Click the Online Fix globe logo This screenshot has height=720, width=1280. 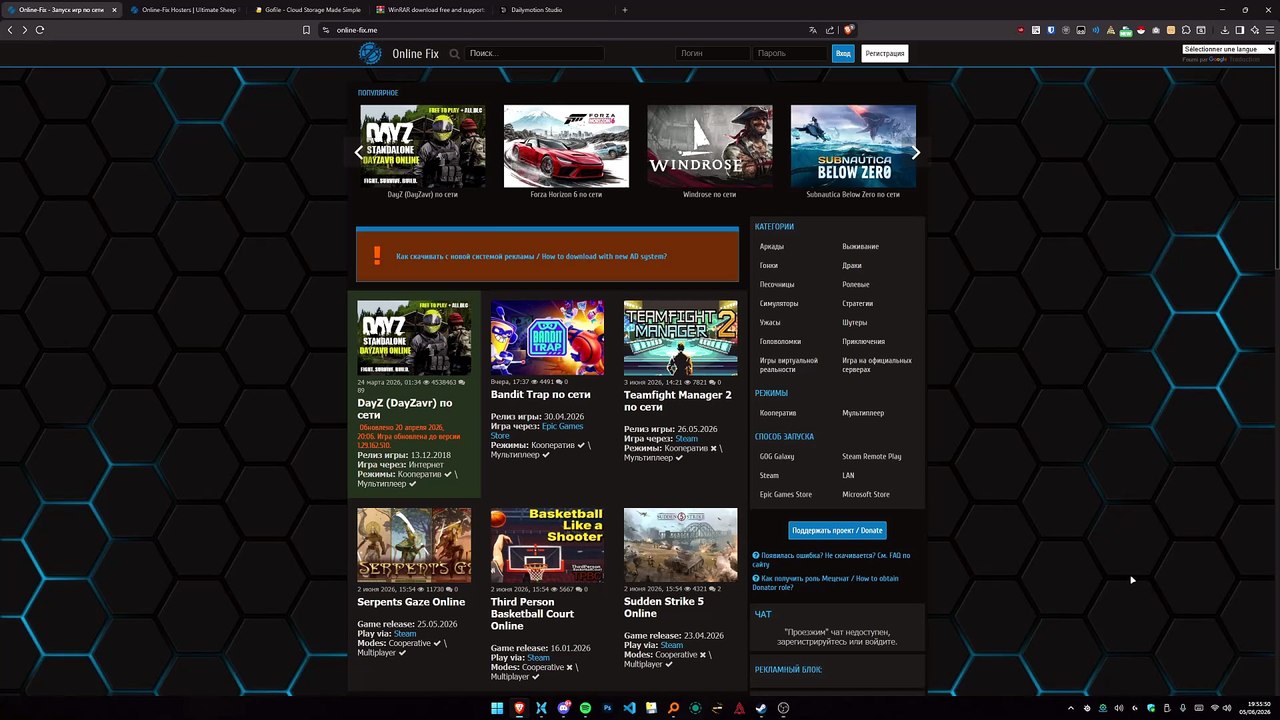point(370,53)
